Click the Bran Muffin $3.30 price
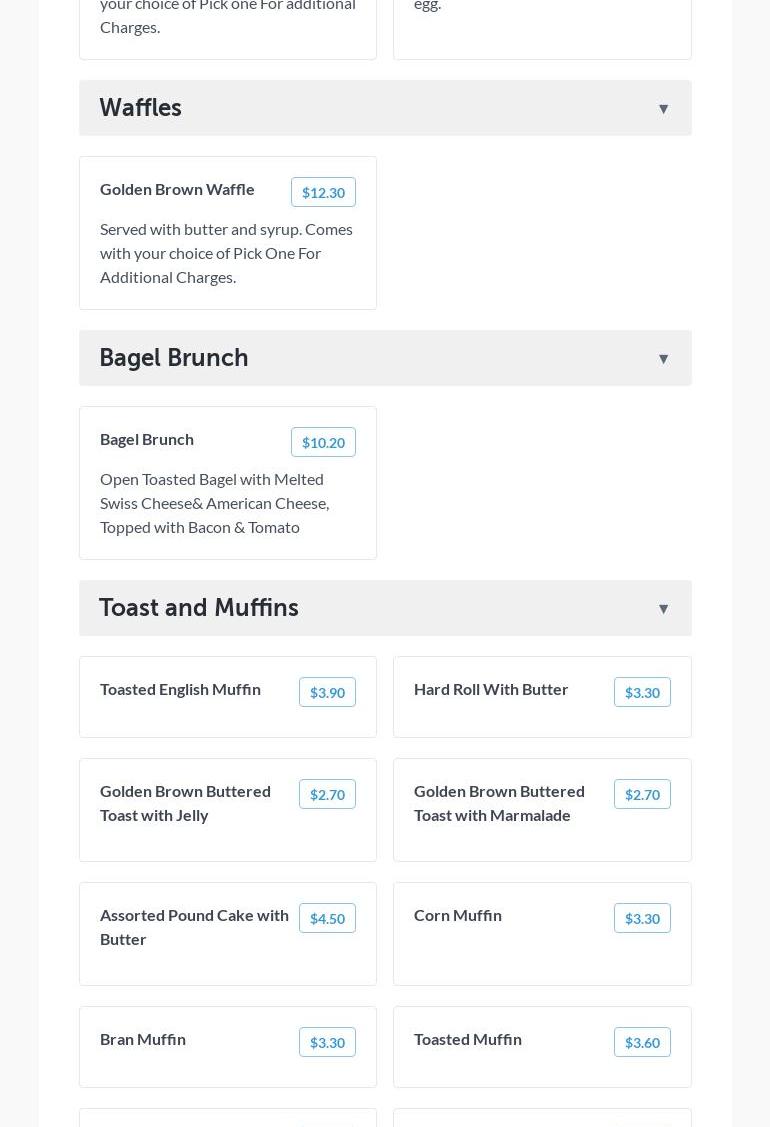Screen dimensions: 770x1127 click(327, 1042)
